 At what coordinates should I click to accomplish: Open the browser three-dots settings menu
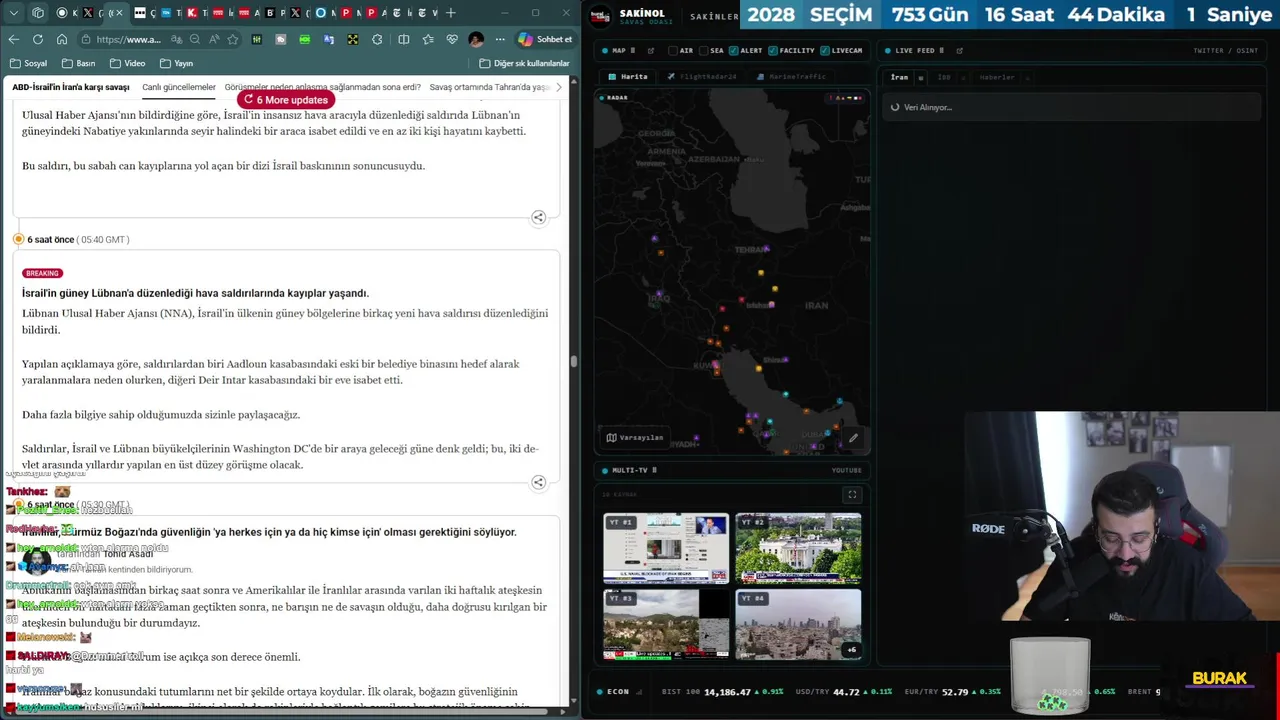coord(500,39)
